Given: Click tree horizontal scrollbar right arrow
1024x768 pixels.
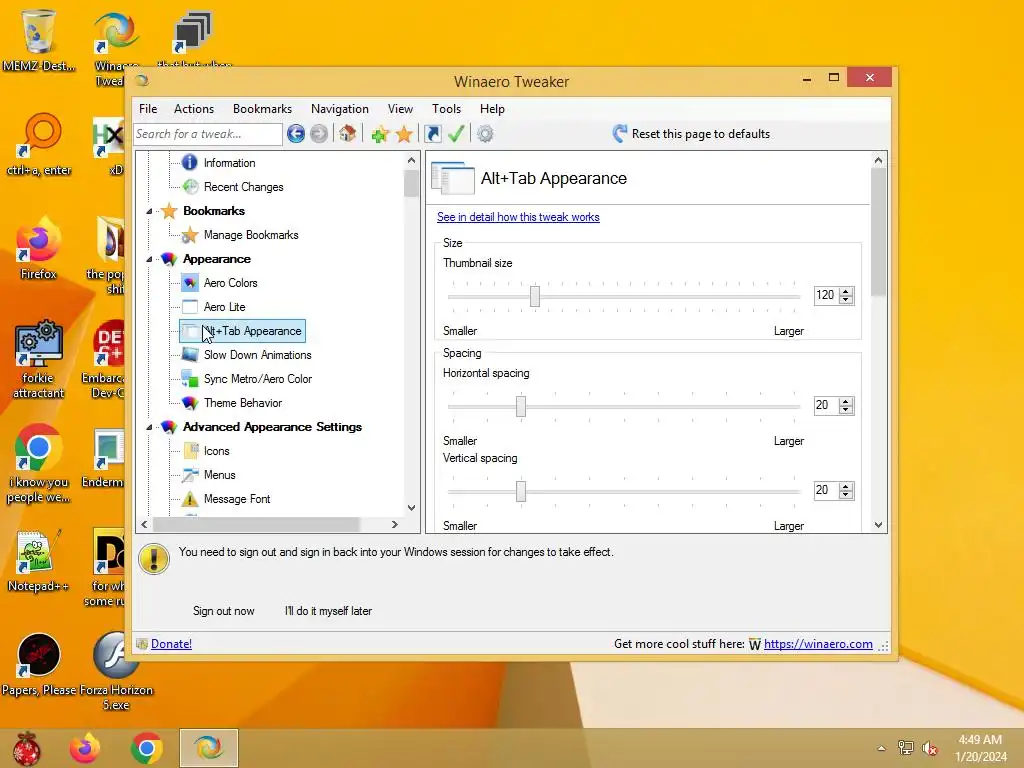Looking at the screenshot, I should click(x=394, y=524).
